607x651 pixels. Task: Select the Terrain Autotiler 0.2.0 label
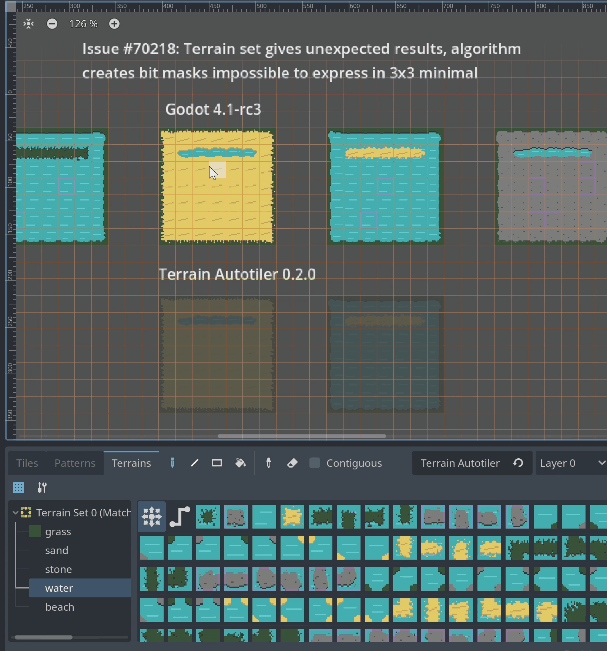coord(237,274)
